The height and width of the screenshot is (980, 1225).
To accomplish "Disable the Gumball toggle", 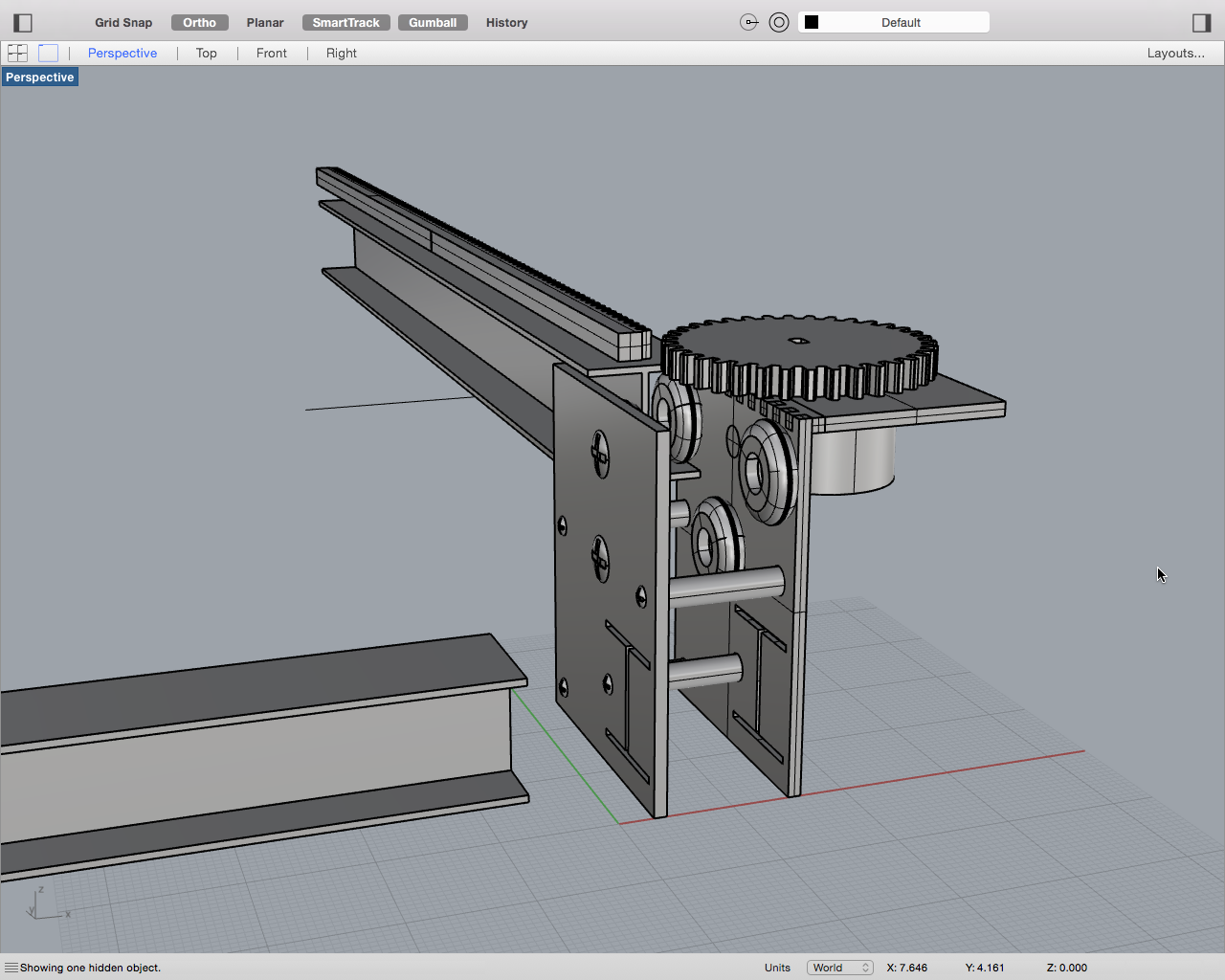I will point(433,22).
